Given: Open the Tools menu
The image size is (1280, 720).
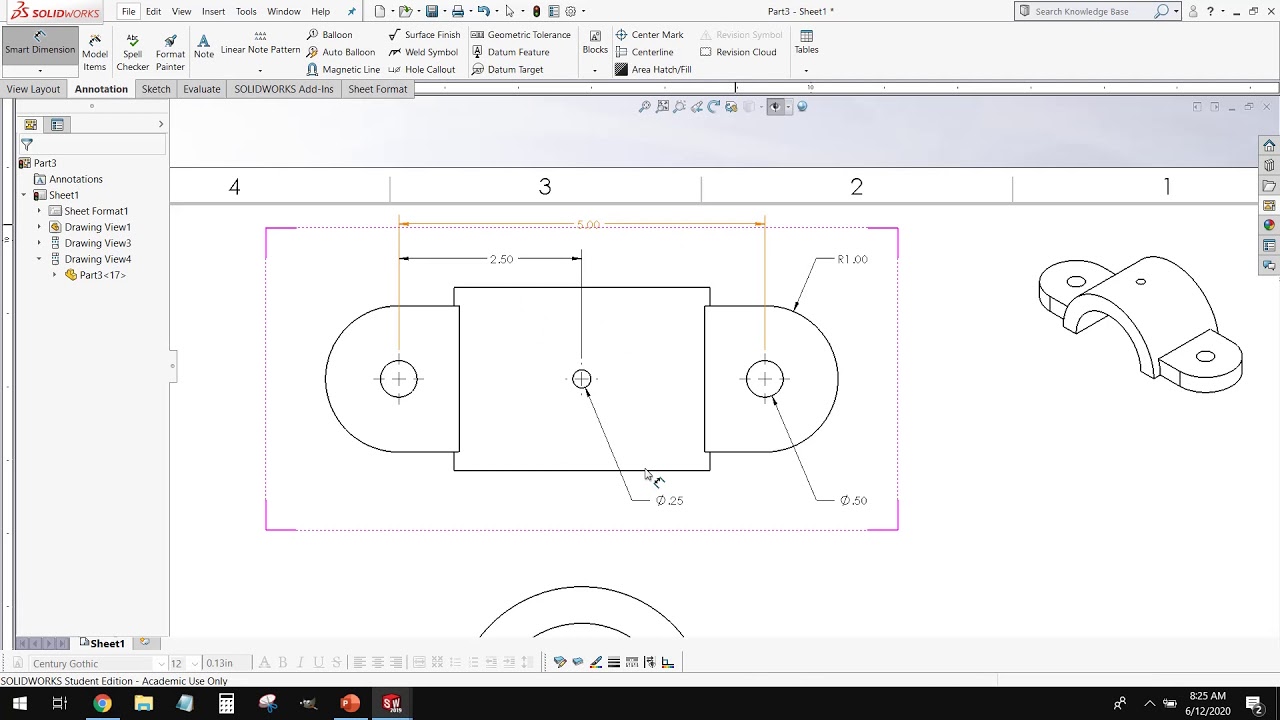Looking at the screenshot, I should pyautogui.click(x=246, y=12).
